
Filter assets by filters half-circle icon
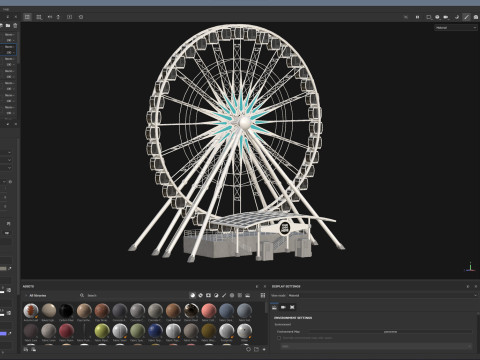tap(216, 295)
